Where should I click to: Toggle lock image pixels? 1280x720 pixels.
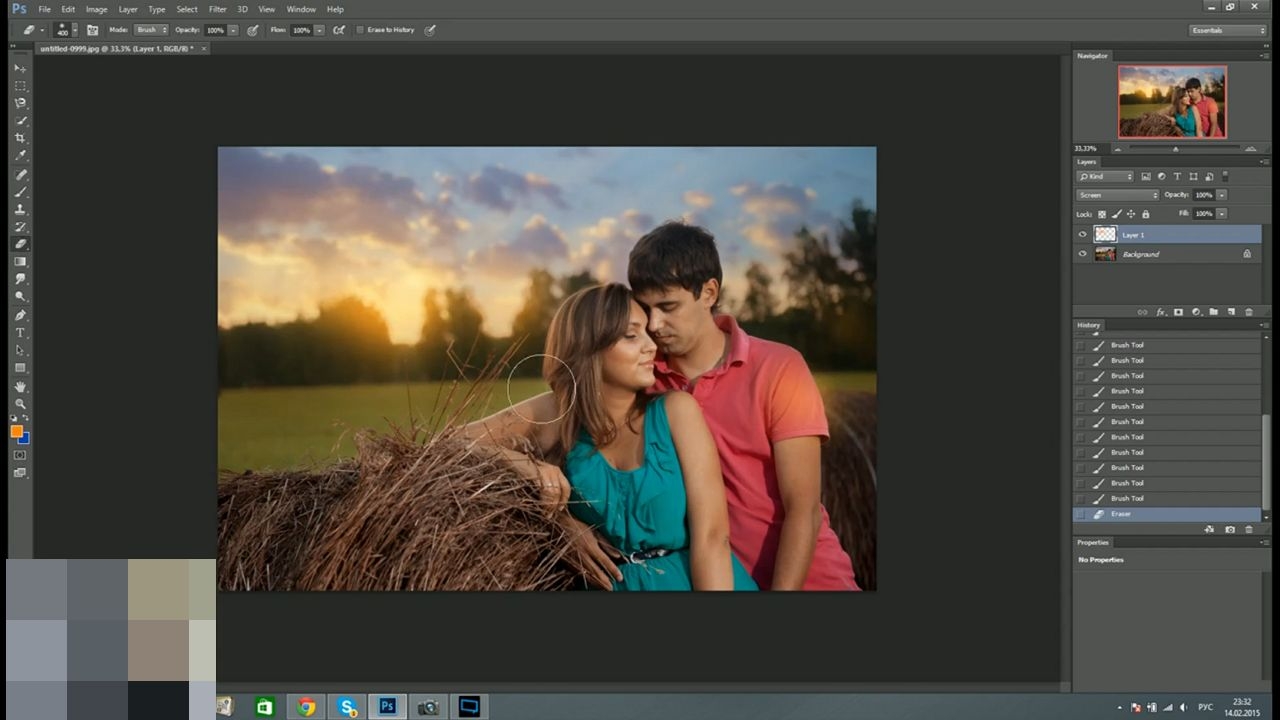[x=1116, y=214]
